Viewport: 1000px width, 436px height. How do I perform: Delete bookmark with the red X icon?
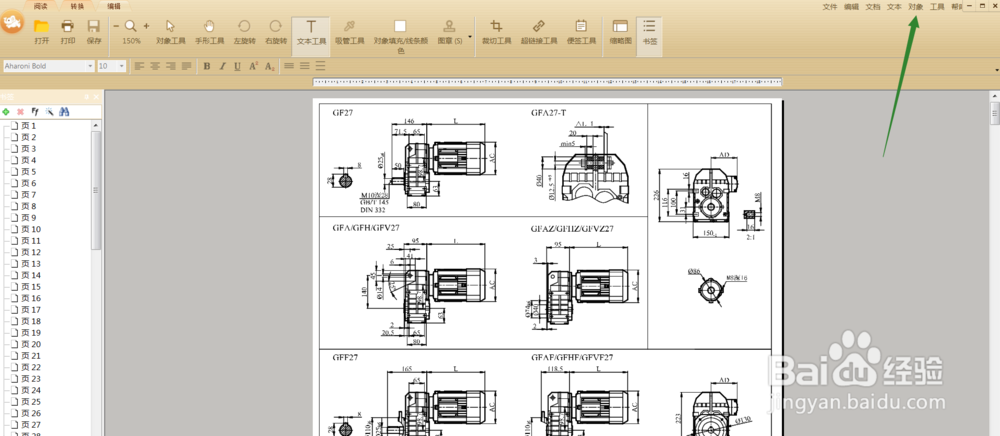(20, 112)
